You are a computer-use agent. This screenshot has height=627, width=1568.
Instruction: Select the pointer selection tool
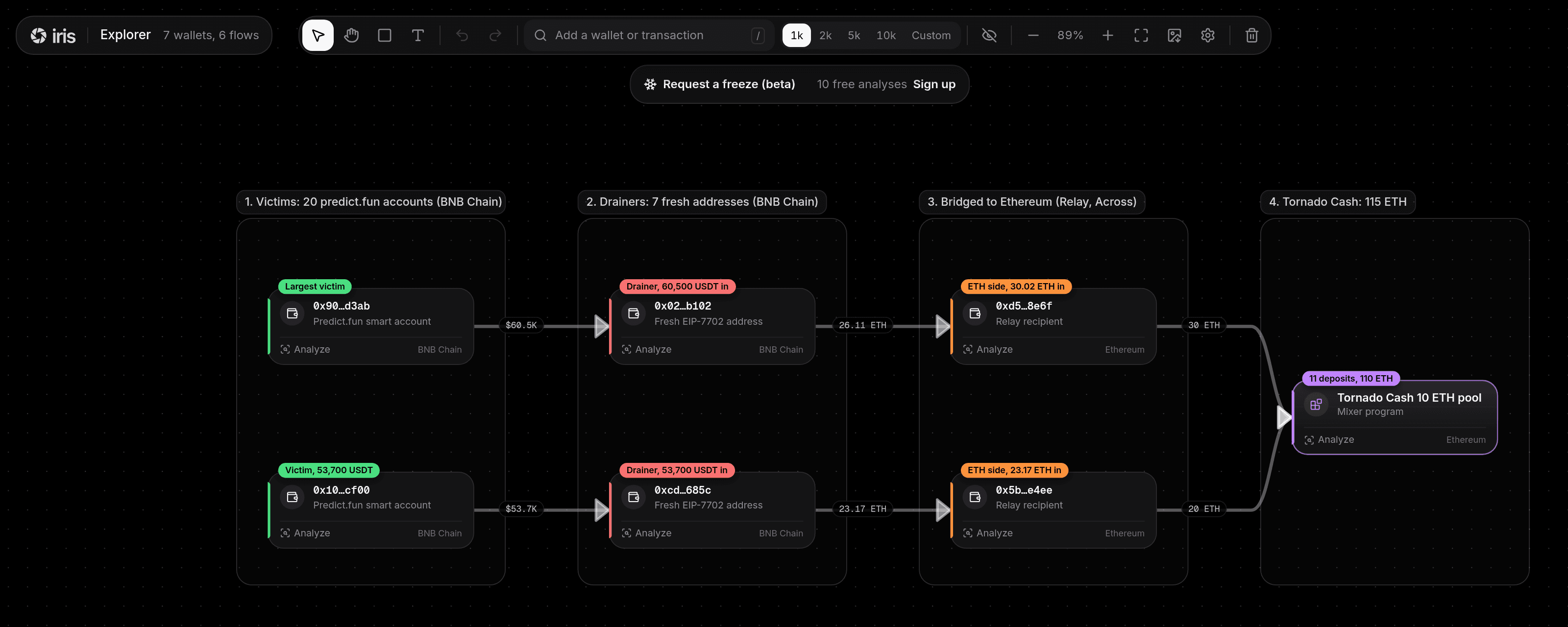click(318, 35)
